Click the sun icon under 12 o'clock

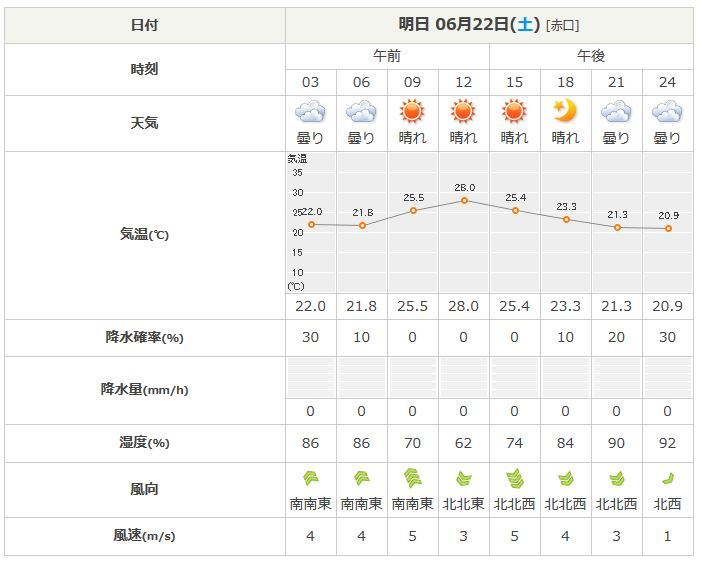pyautogui.click(x=463, y=112)
